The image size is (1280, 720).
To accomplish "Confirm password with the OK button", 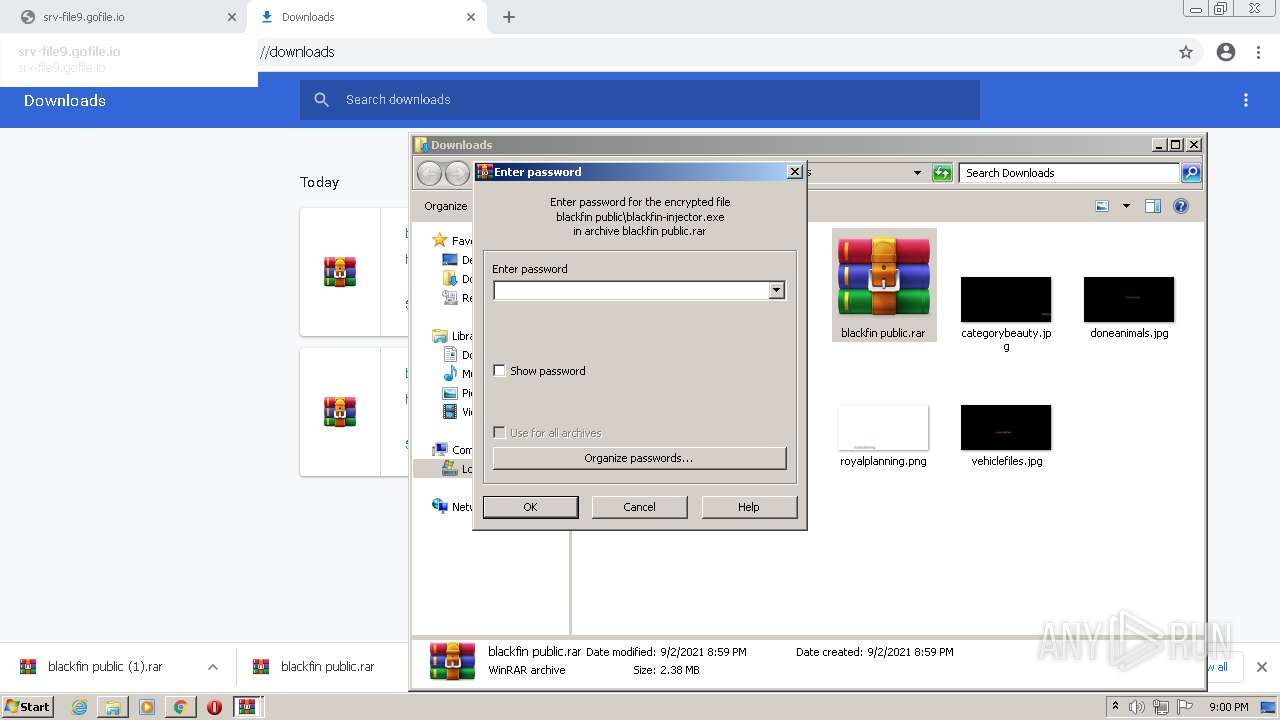I will pyautogui.click(x=530, y=507).
